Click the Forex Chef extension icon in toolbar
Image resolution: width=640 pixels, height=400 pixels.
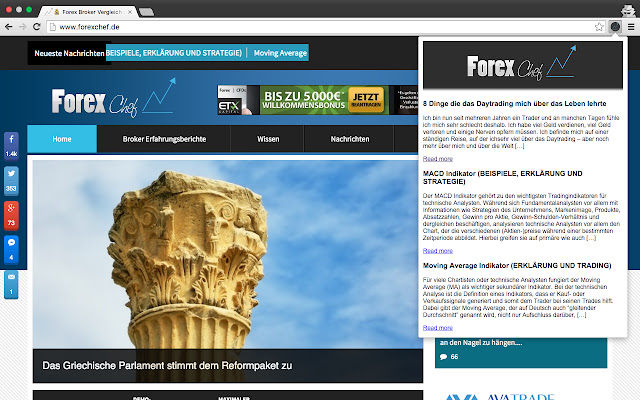click(x=612, y=26)
